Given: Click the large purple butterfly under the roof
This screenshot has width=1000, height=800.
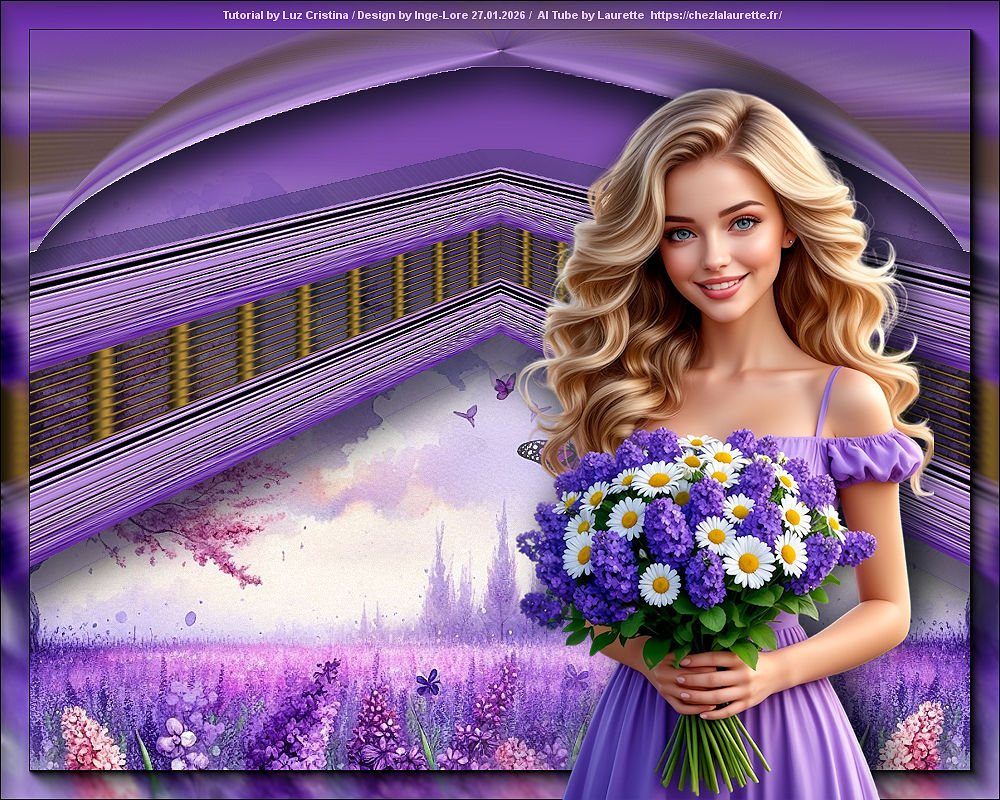Looking at the screenshot, I should point(505,386).
